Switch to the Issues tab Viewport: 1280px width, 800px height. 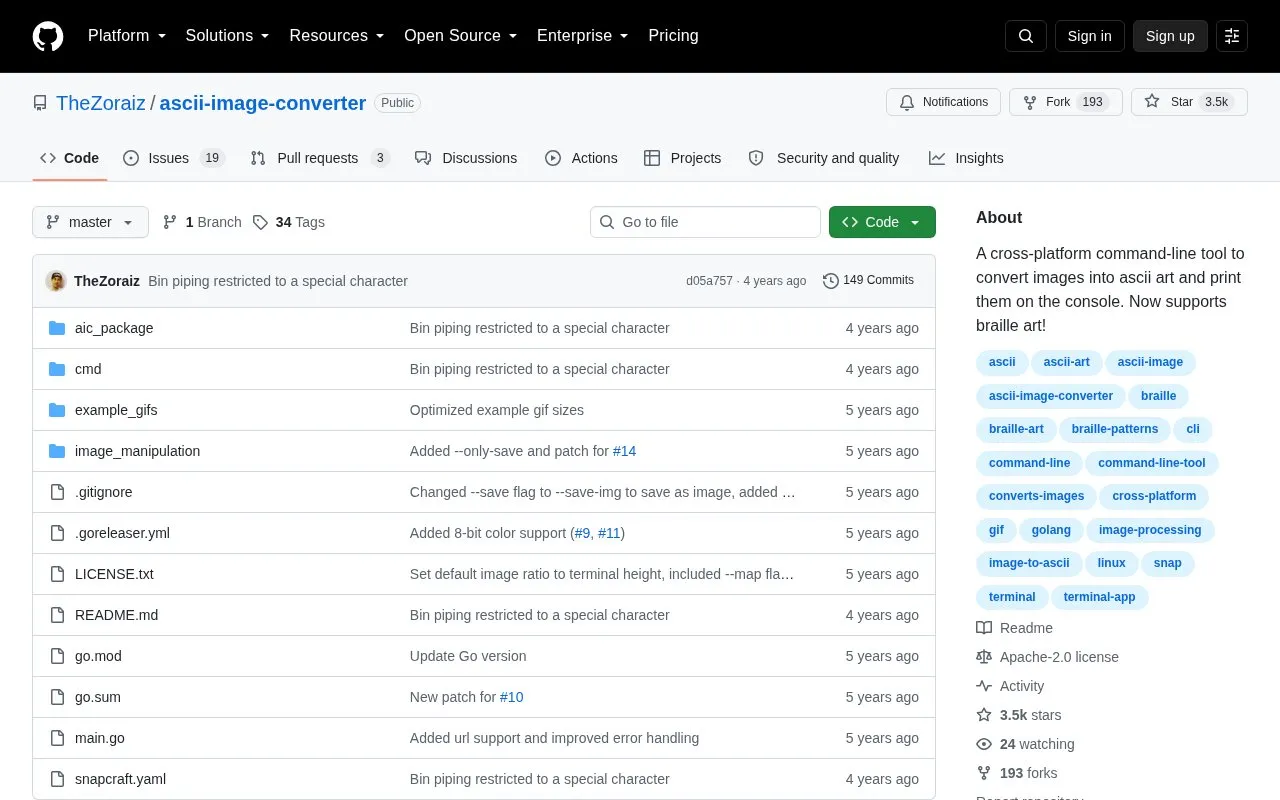coord(175,158)
